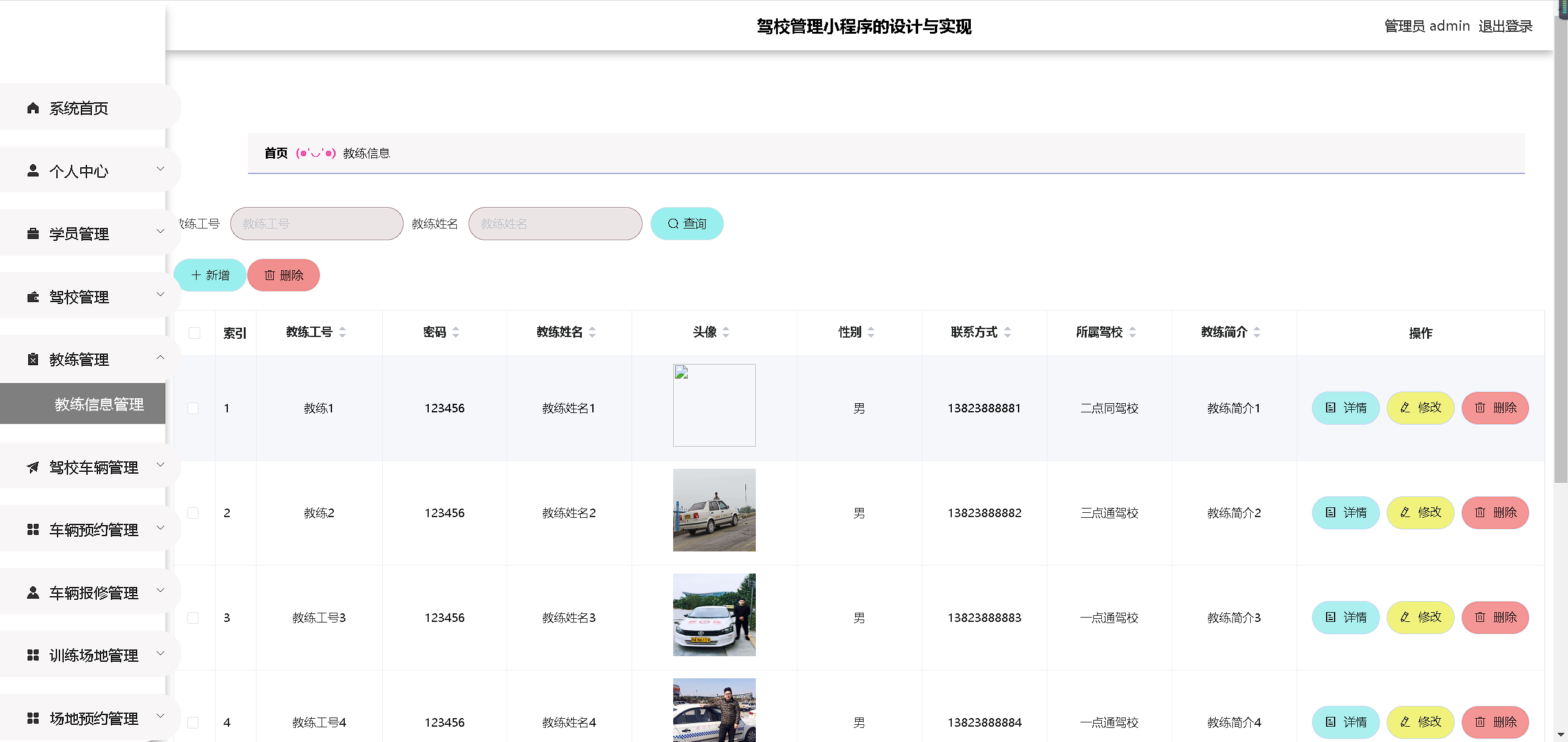The height and width of the screenshot is (742, 1568).
Task: Click the 管理员 admin label
Action: 1427,26
